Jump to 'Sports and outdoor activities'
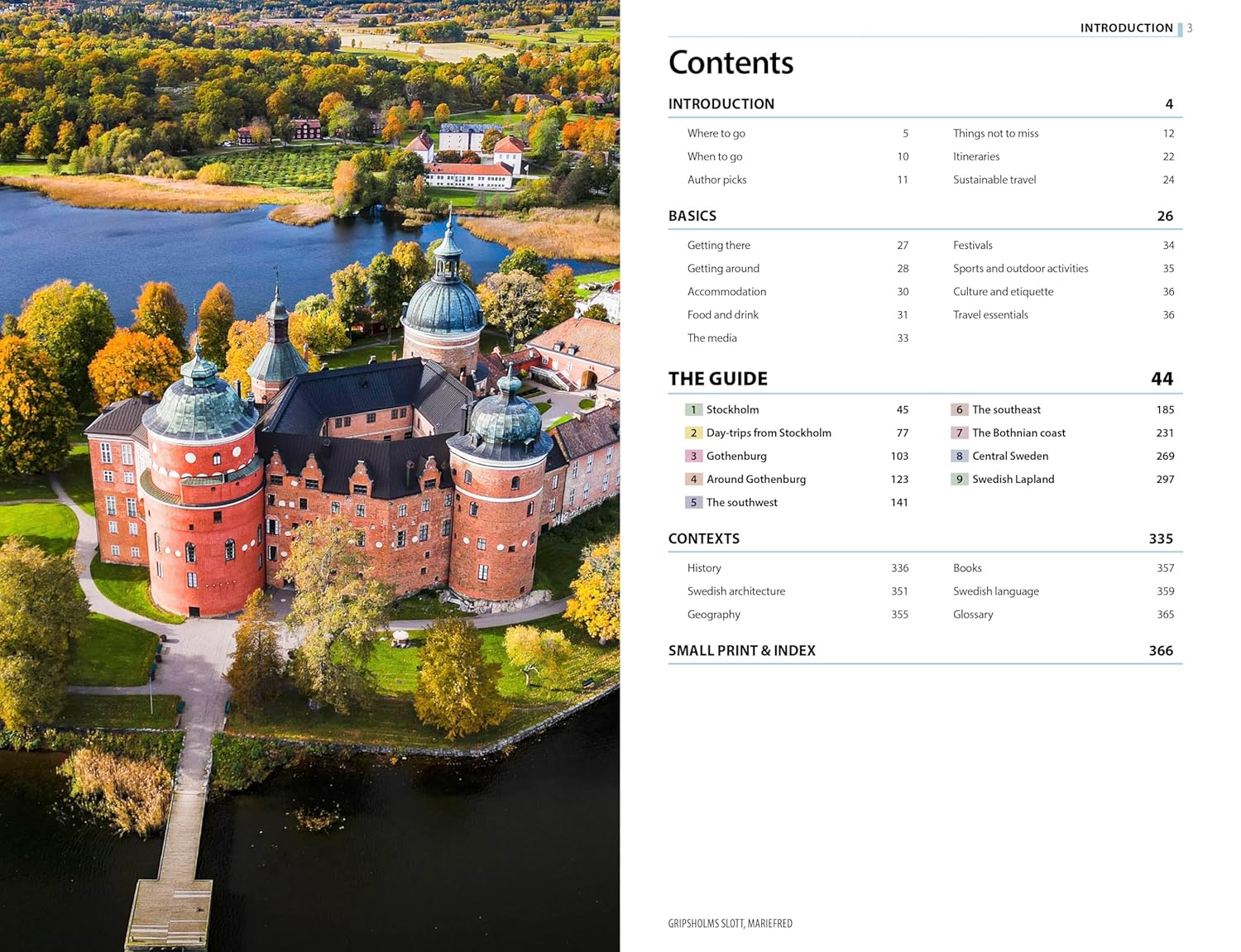The width and height of the screenshot is (1241, 952). click(x=1020, y=269)
